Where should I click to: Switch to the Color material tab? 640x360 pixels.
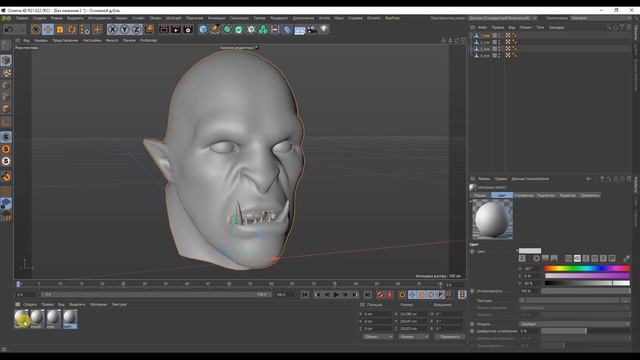coord(501,196)
